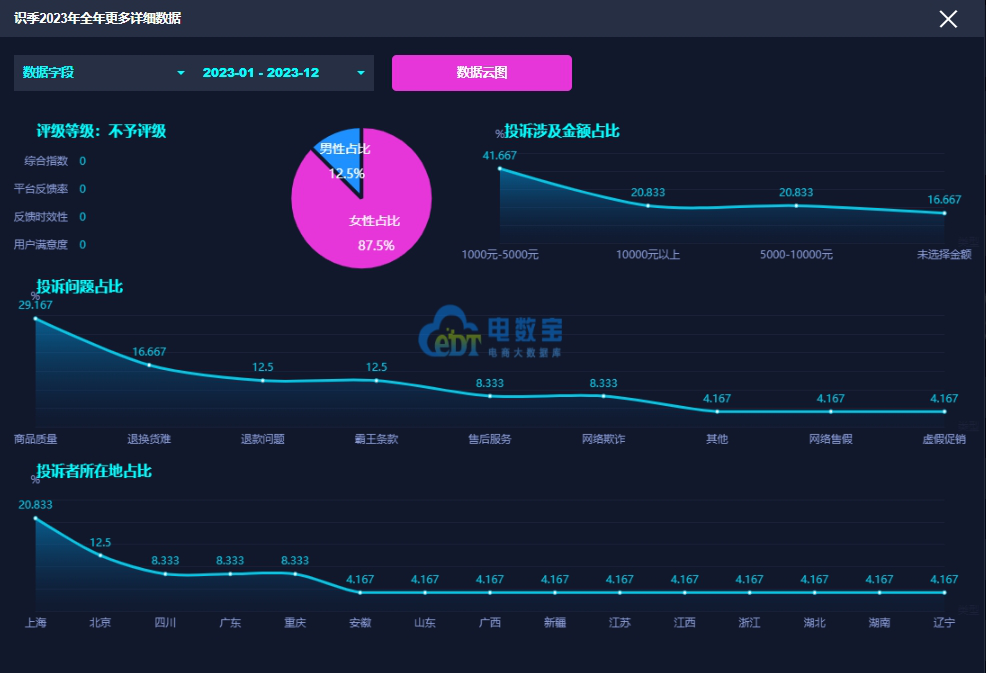The width and height of the screenshot is (986, 673).
Task: Close the 2023 detailed data dialog
Action: coord(948,19)
